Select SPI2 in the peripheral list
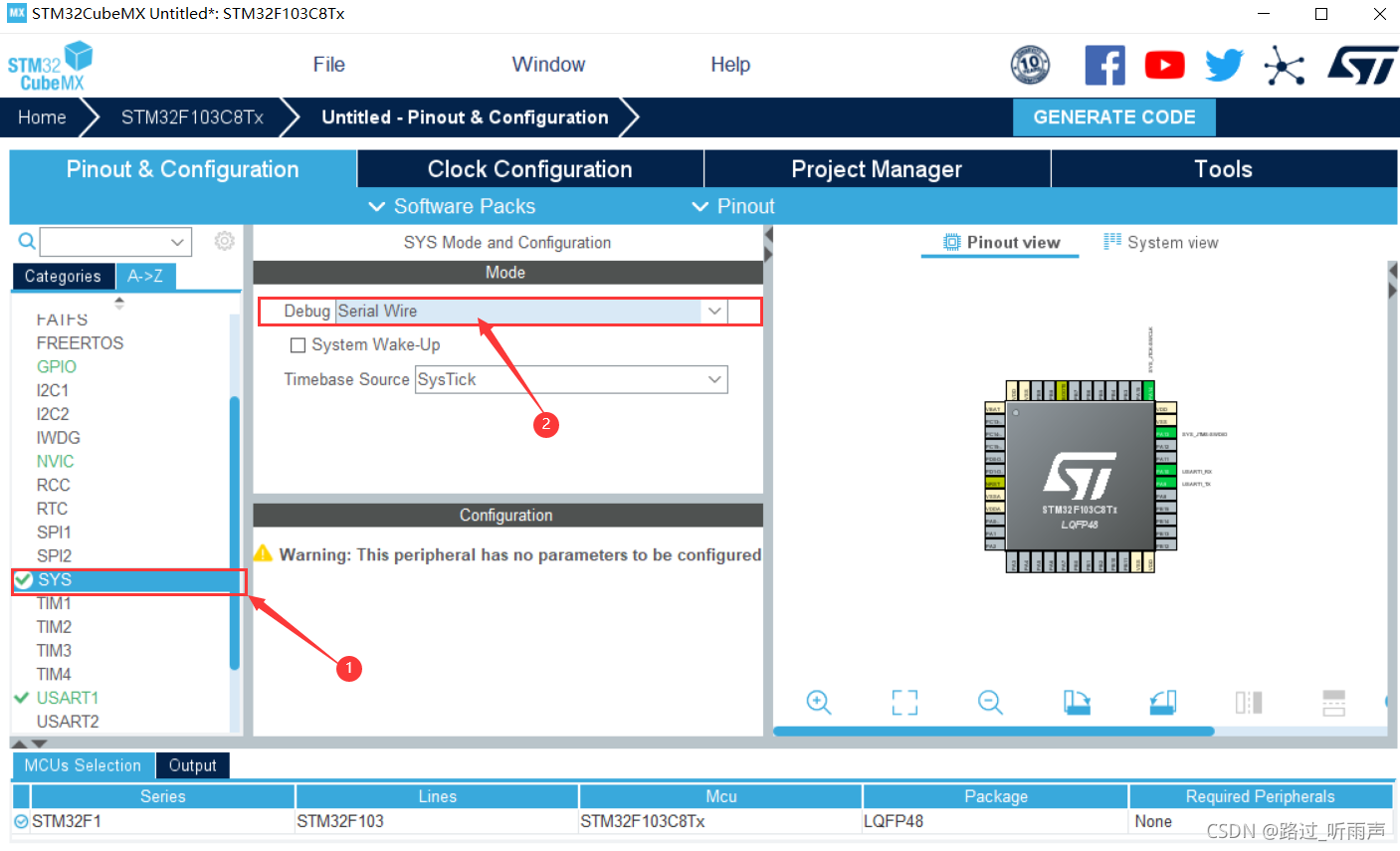 tap(54, 556)
